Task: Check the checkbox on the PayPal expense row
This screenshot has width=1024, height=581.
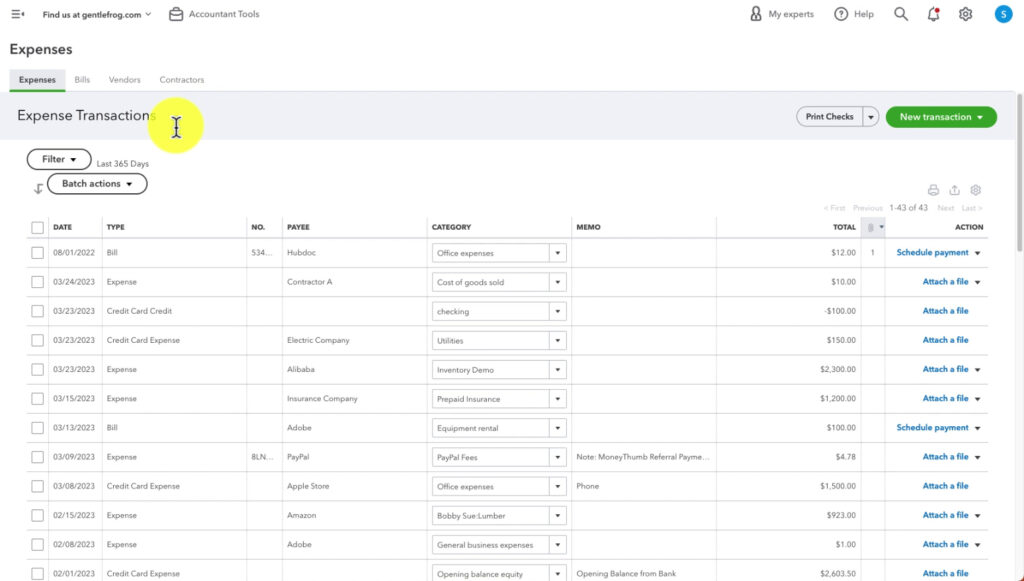Action: click(36, 456)
